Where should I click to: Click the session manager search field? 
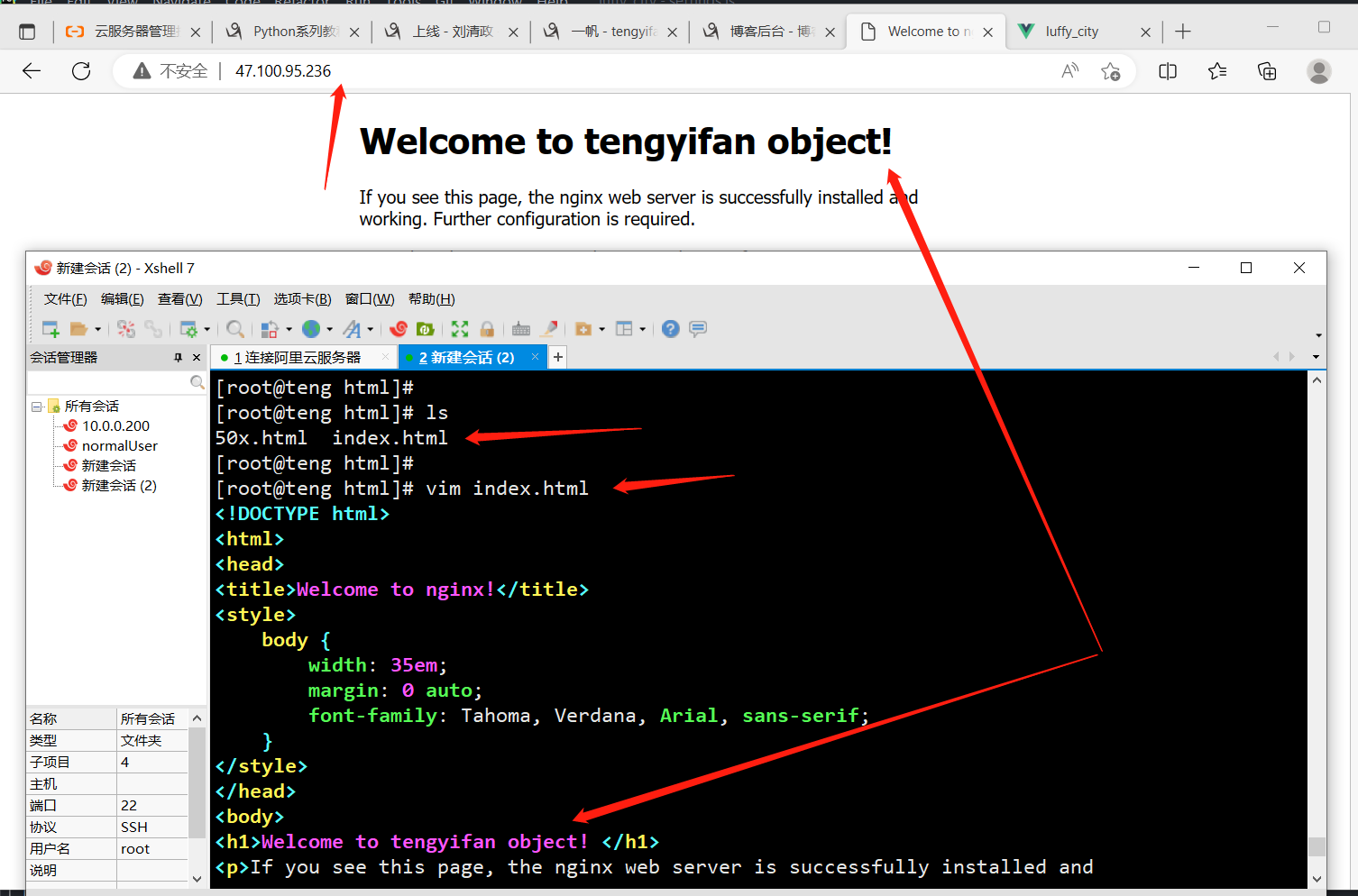(x=117, y=383)
